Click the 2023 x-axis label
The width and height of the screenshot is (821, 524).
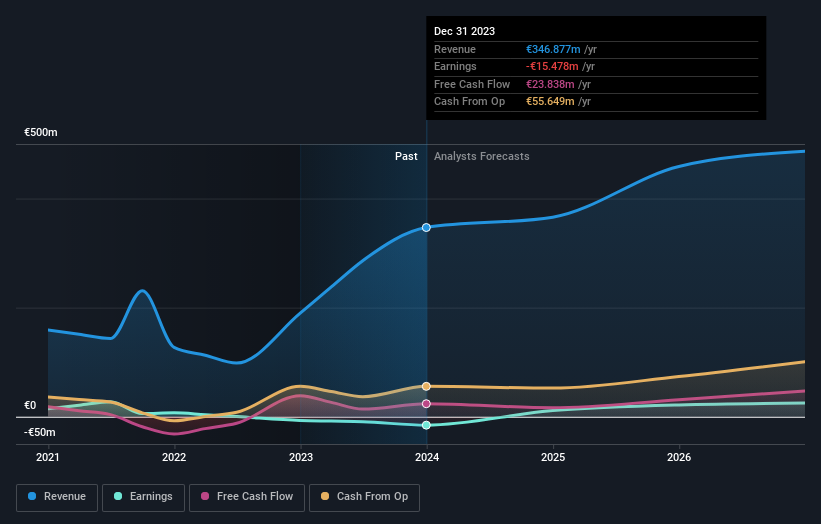[x=301, y=457]
